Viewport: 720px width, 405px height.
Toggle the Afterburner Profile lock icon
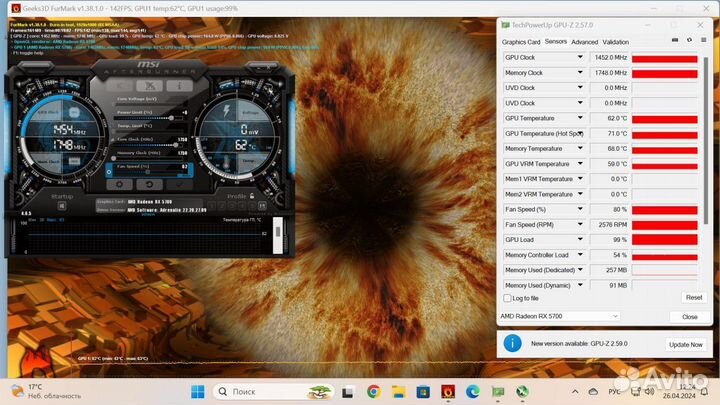252,196
